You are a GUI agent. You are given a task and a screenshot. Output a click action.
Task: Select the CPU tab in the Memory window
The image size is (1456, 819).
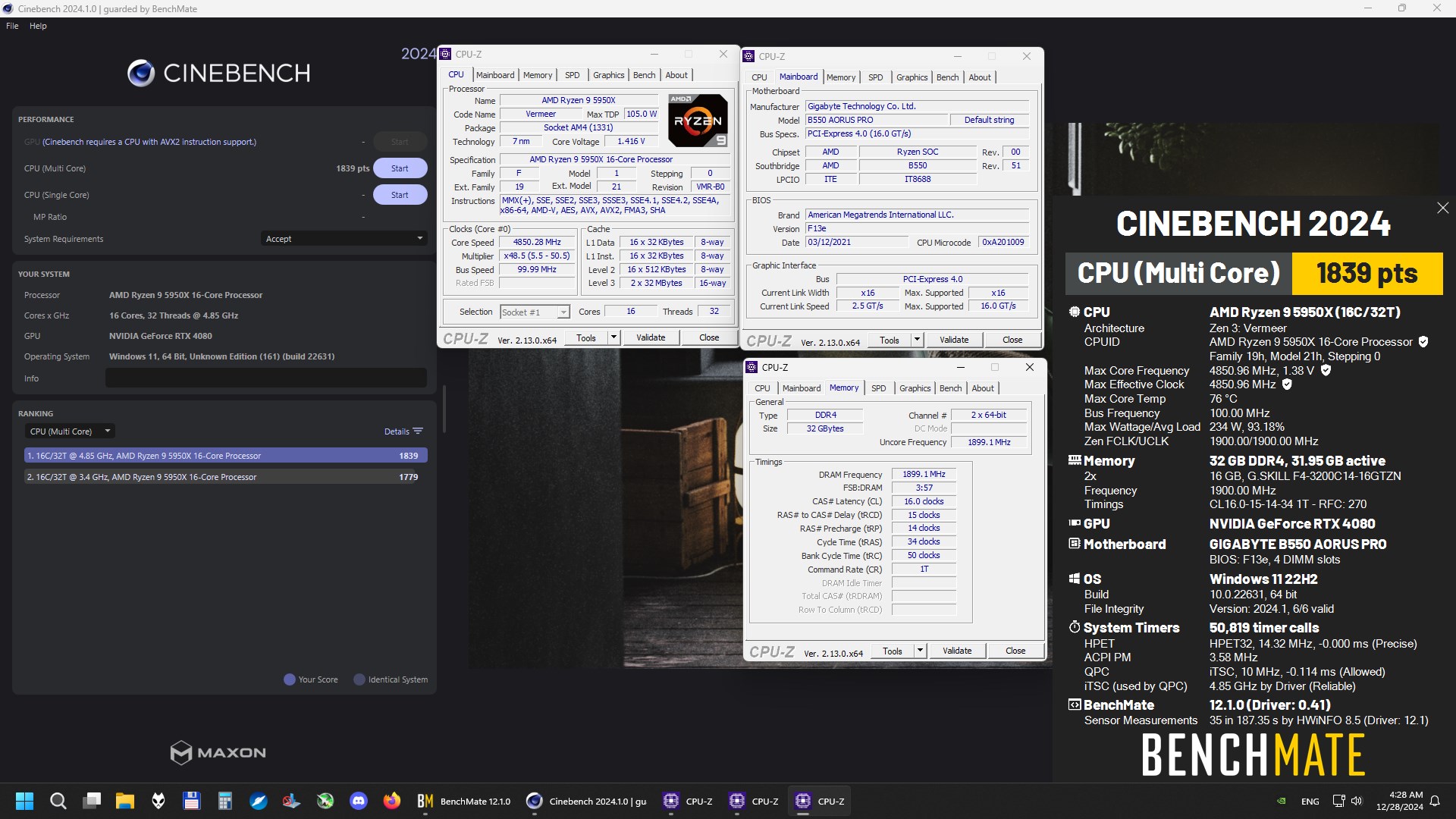tap(762, 388)
